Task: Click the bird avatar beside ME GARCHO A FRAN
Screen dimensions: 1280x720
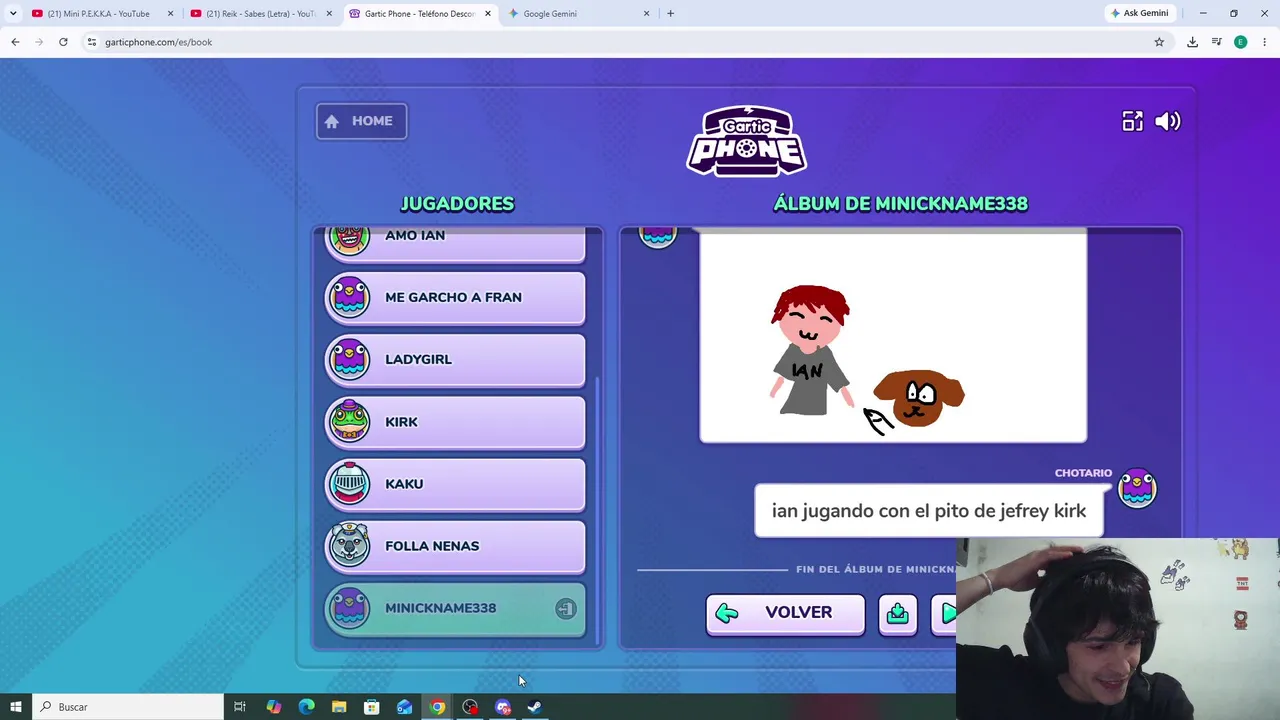Action: tap(349, 297)
